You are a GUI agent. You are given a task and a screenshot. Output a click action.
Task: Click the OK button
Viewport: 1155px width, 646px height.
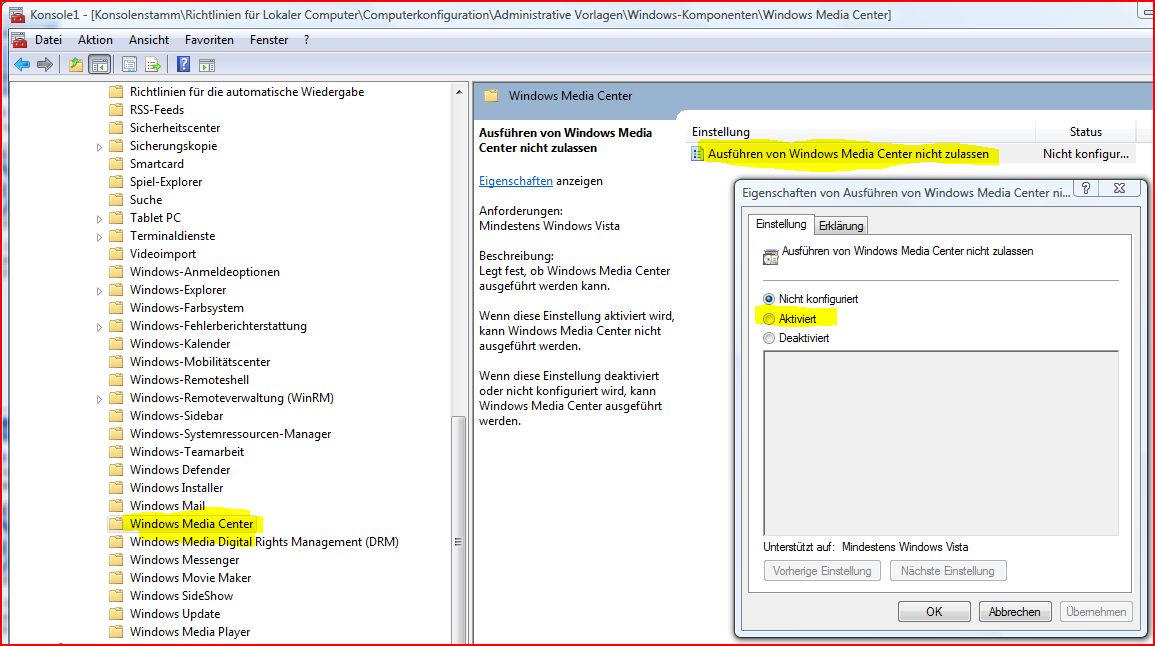(x=934, y=611)
